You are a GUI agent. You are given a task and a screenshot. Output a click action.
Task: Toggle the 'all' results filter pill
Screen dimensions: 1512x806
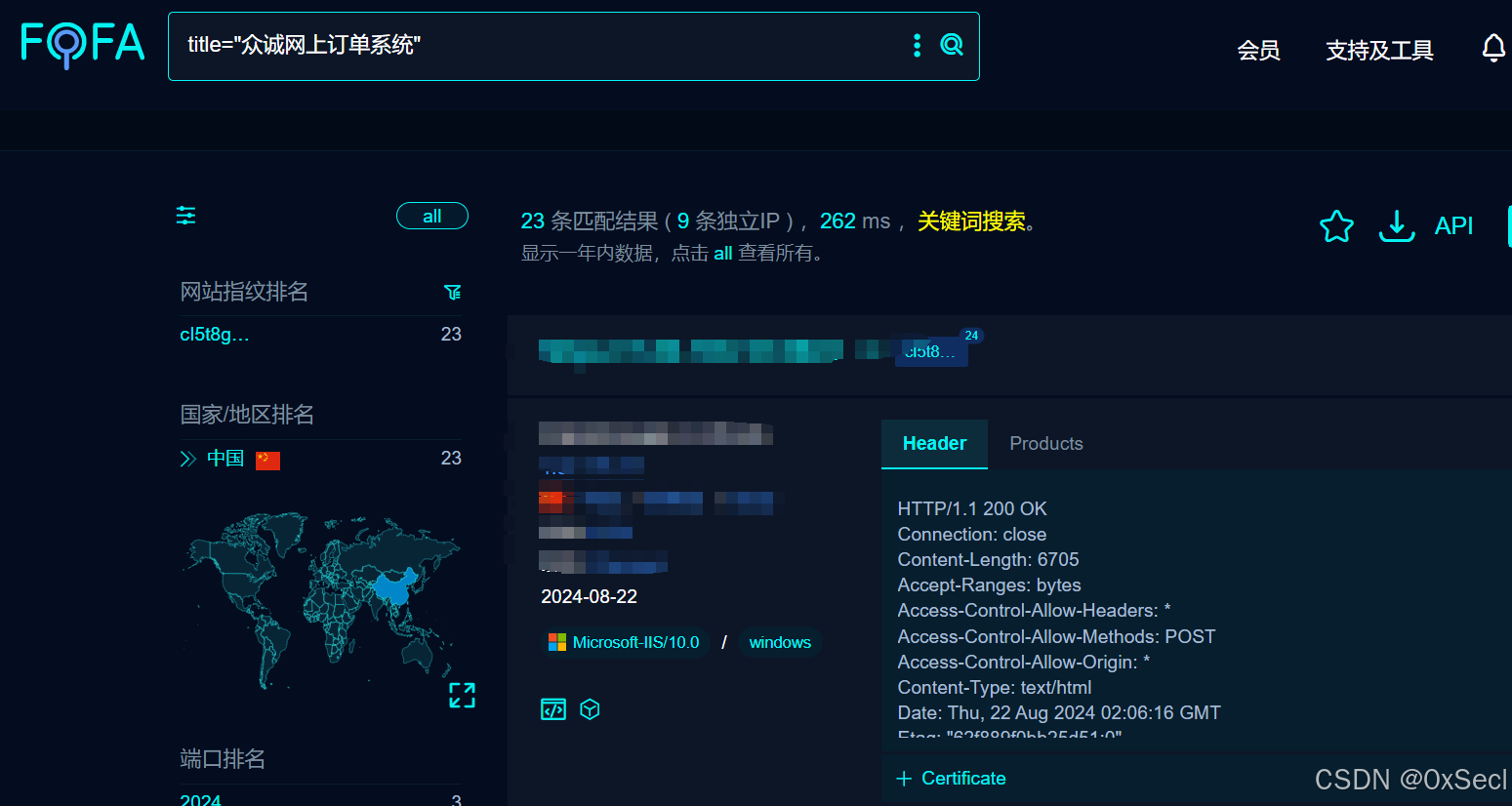(x=431, y=216)
